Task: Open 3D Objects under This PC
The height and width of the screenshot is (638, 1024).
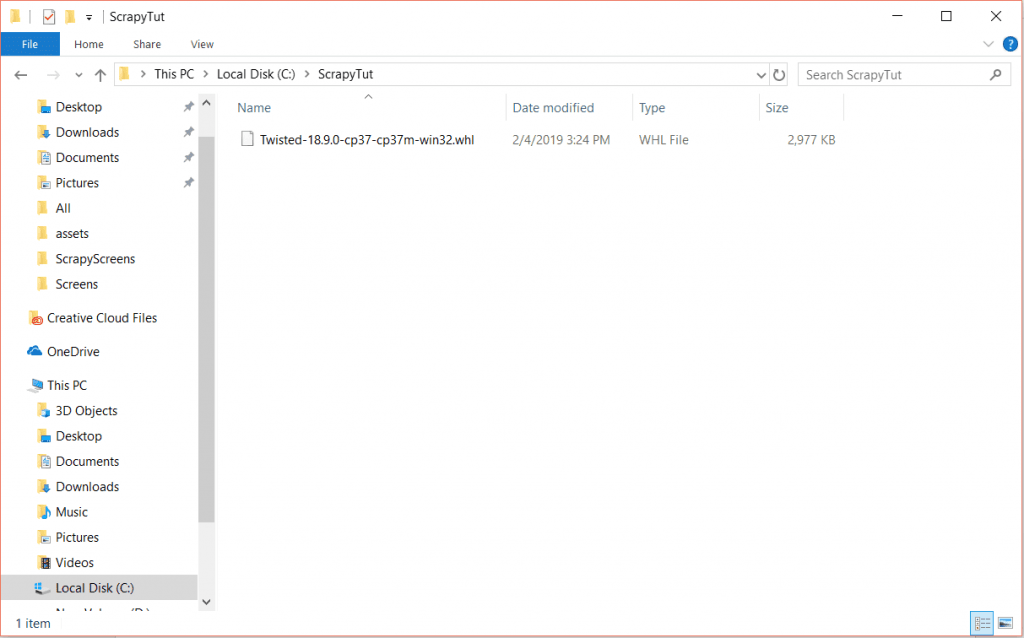Action: coord(86,411)
